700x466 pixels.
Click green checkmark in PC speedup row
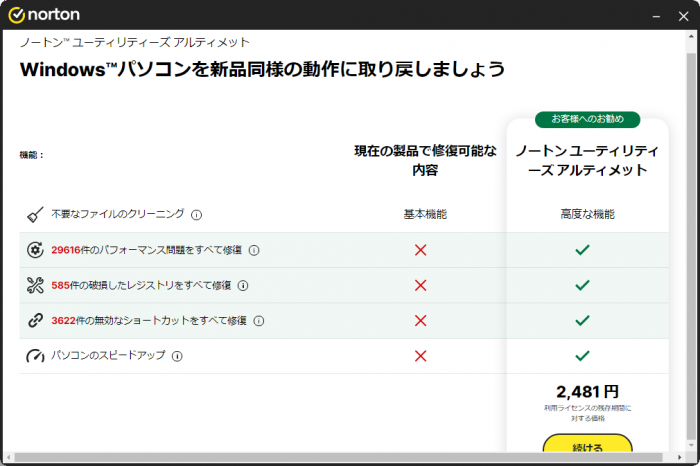(x=583, y=356)
